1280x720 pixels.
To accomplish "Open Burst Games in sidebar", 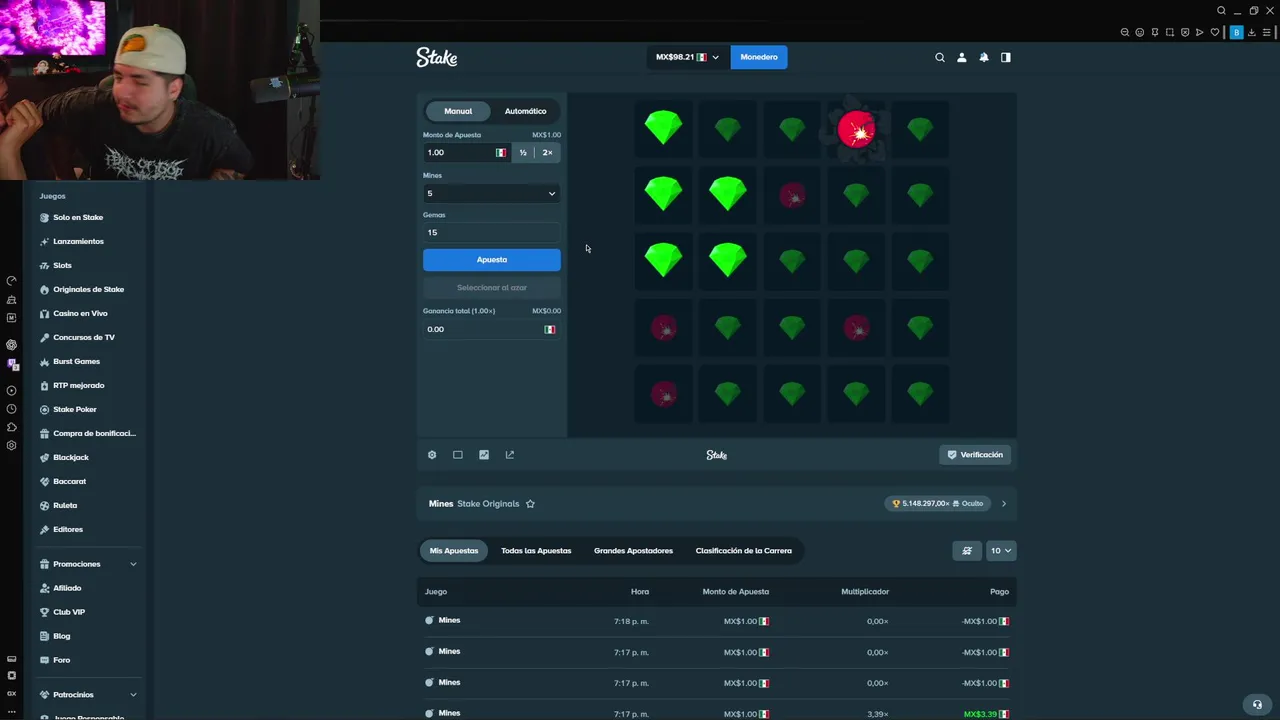I will pos(76,361).
